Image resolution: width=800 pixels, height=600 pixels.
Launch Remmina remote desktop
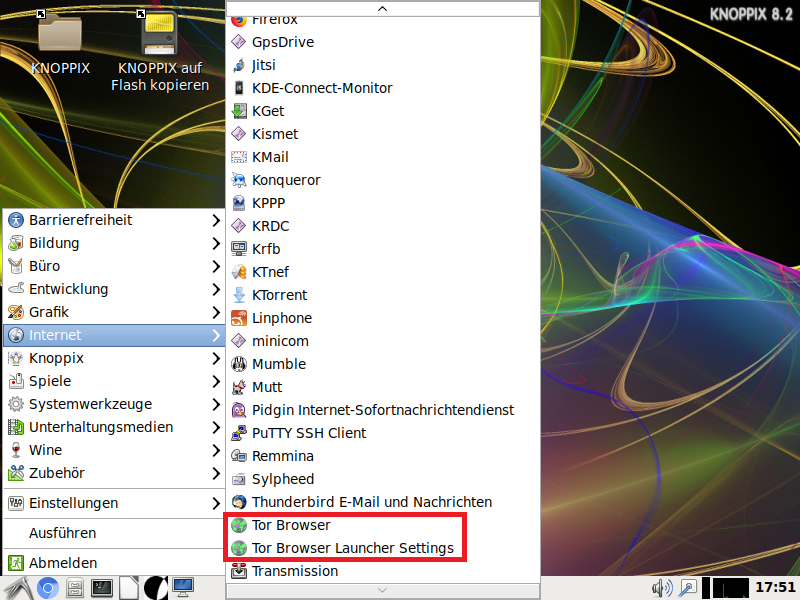pyautogui.click(x=383, y=456)
